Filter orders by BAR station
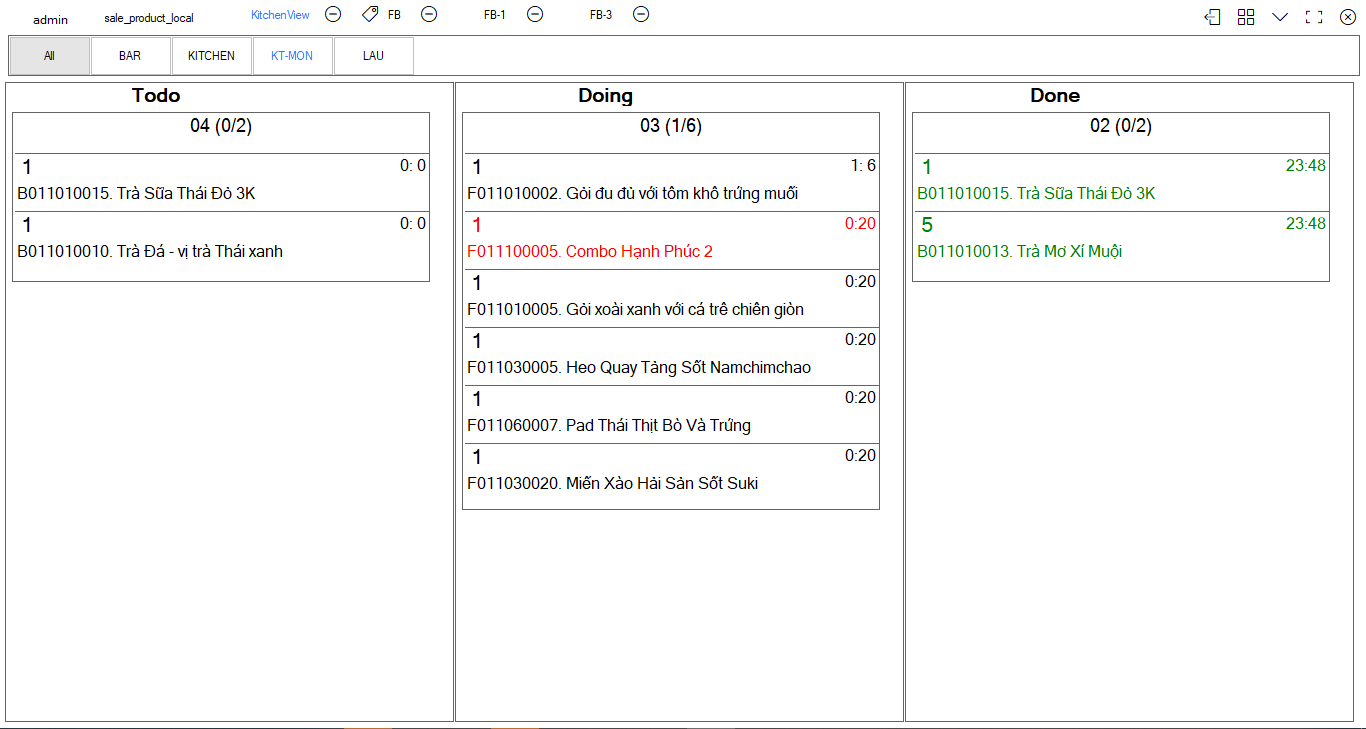 [130, 56]
